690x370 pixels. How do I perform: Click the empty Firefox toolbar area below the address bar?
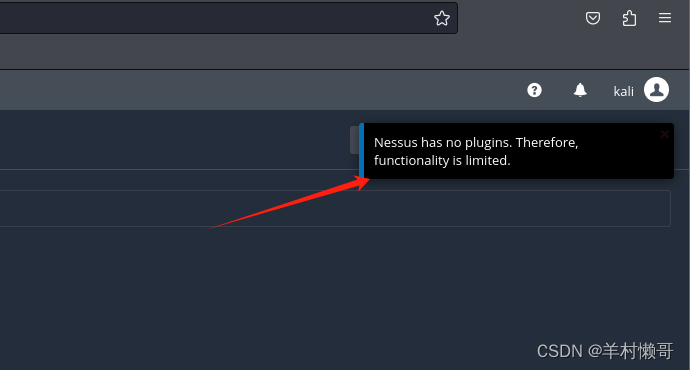[343, 51]
